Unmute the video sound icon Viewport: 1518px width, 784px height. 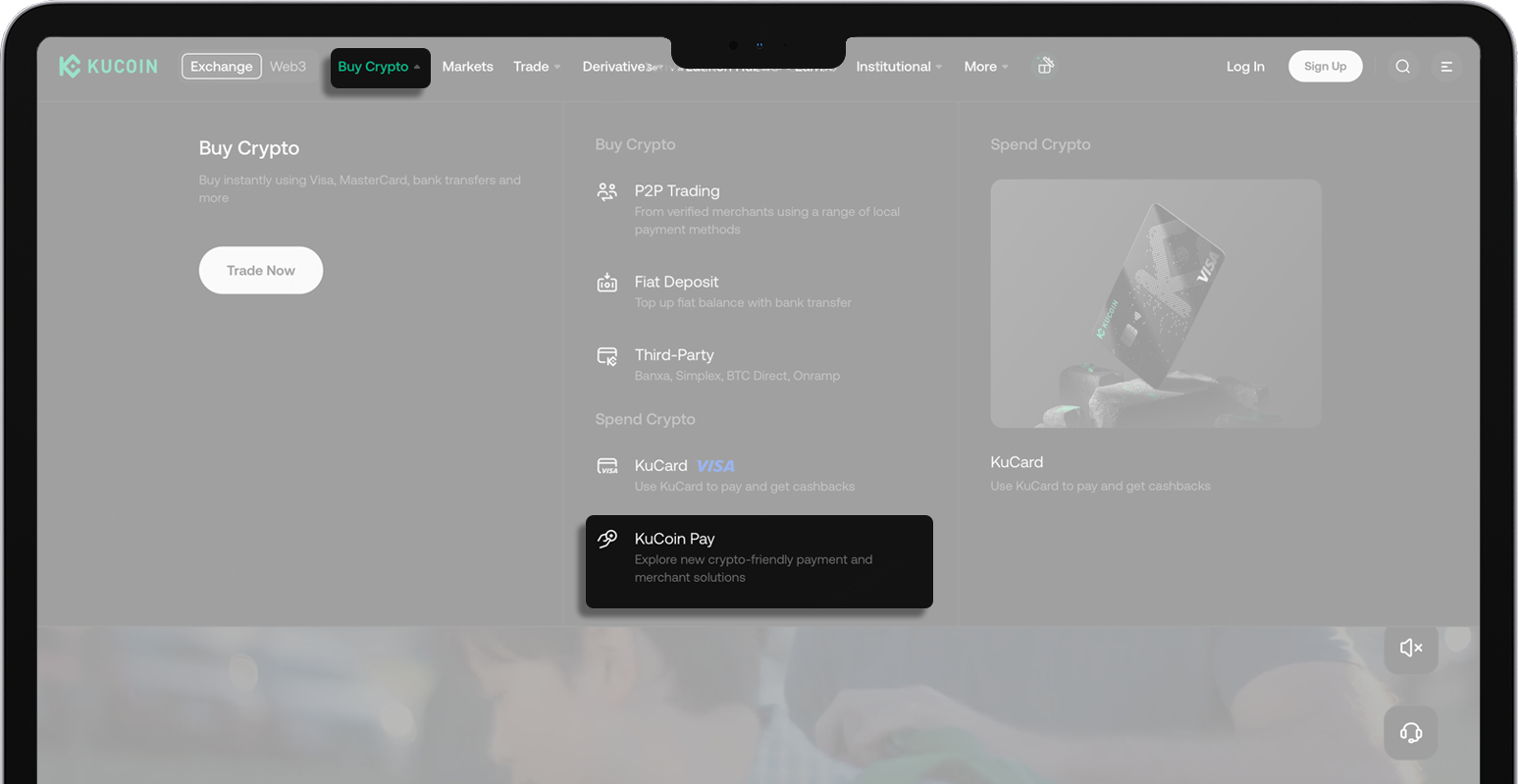(1410, 648)
